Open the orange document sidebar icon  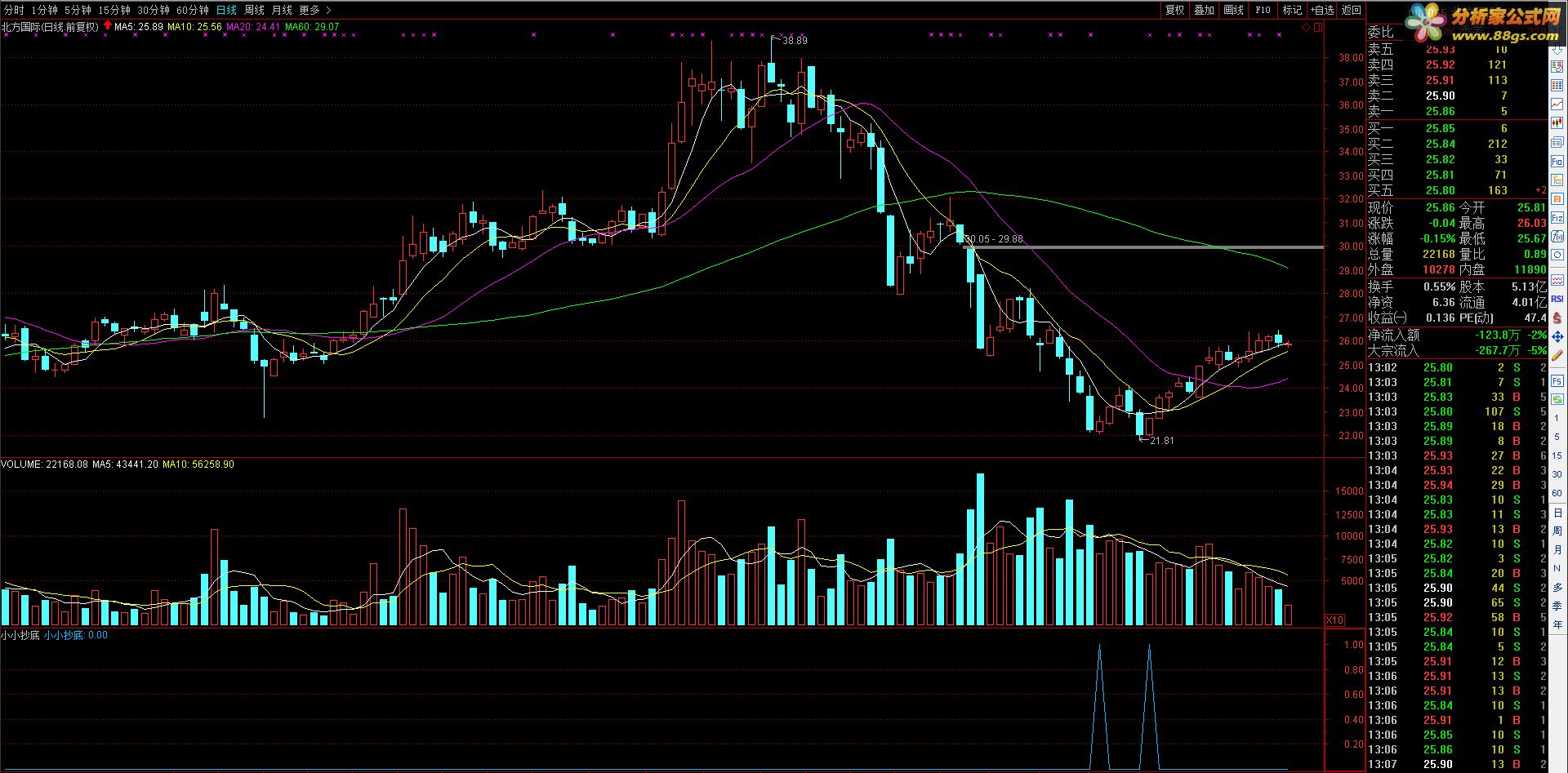(x=1557, y=198)
